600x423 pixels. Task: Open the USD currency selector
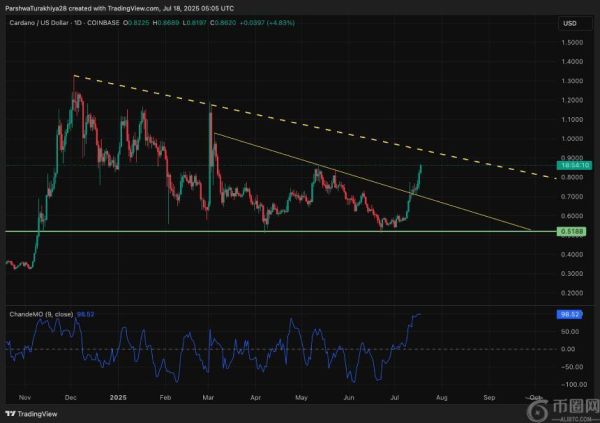click(570, 23)
